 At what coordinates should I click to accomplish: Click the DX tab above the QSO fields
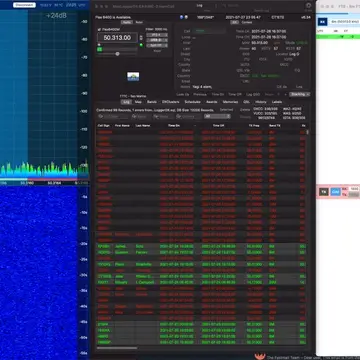pyautogui.click(x=234, y=22)
